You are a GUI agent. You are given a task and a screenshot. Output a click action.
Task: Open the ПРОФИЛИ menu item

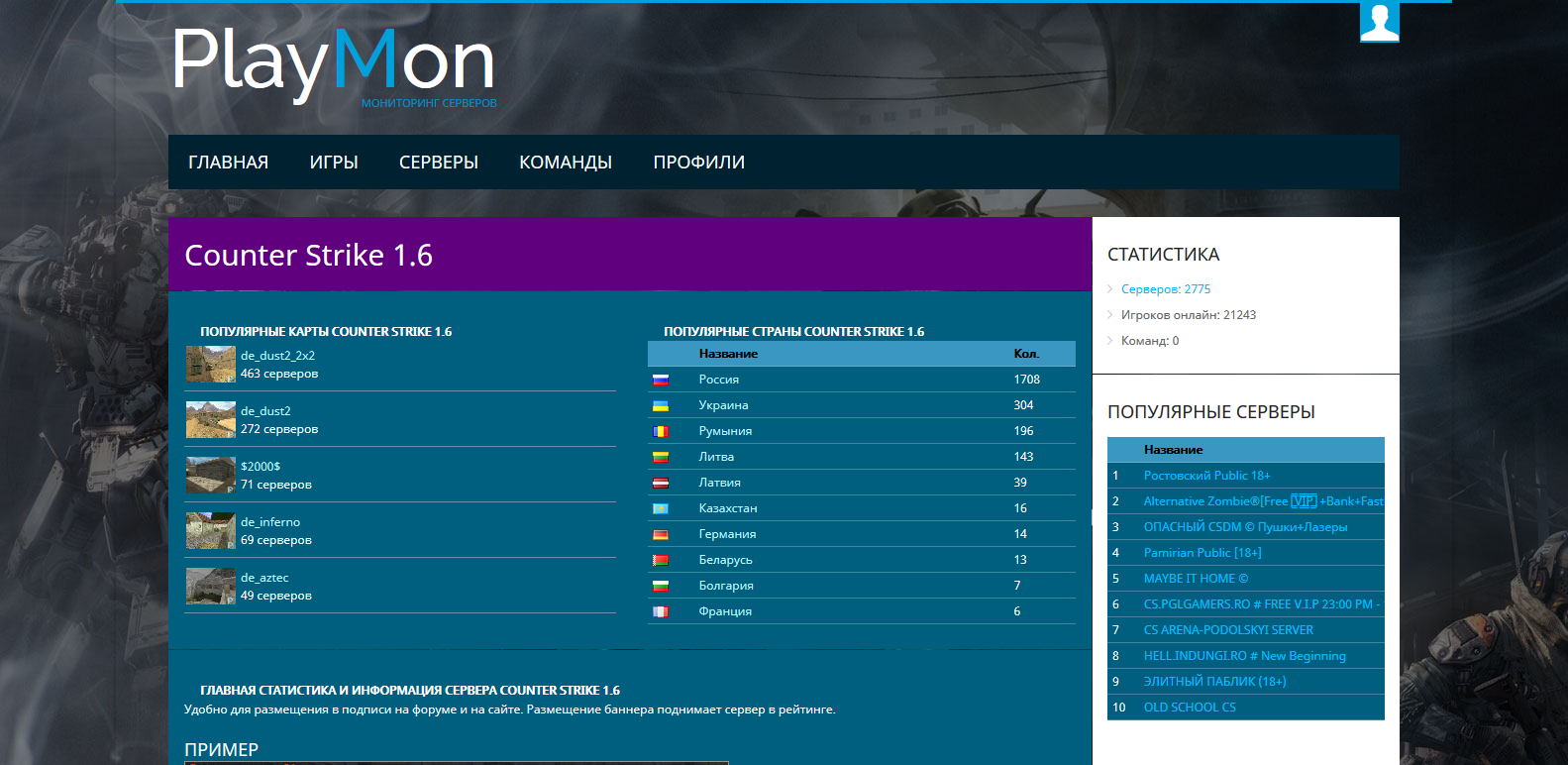click(x=698, y=163)
